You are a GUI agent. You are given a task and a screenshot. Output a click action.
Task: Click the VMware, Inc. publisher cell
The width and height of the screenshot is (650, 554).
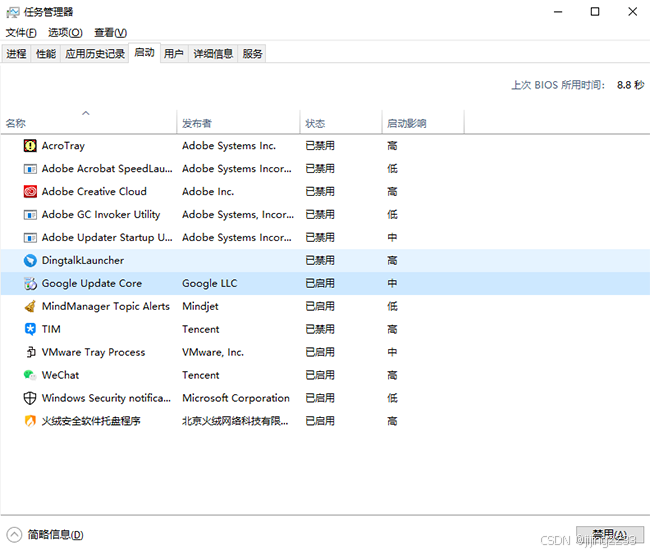click(x=213, y=352)
